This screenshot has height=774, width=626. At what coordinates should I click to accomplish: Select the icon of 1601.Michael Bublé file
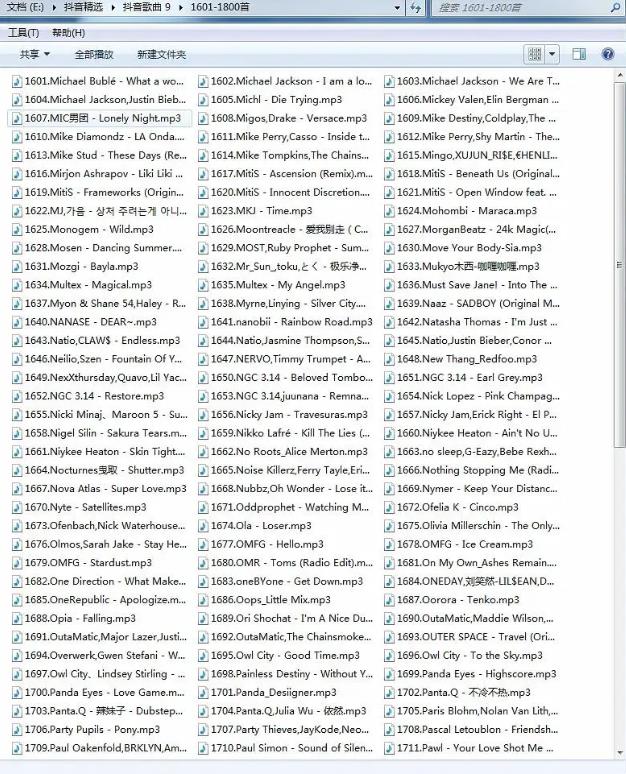coord(17,81)
